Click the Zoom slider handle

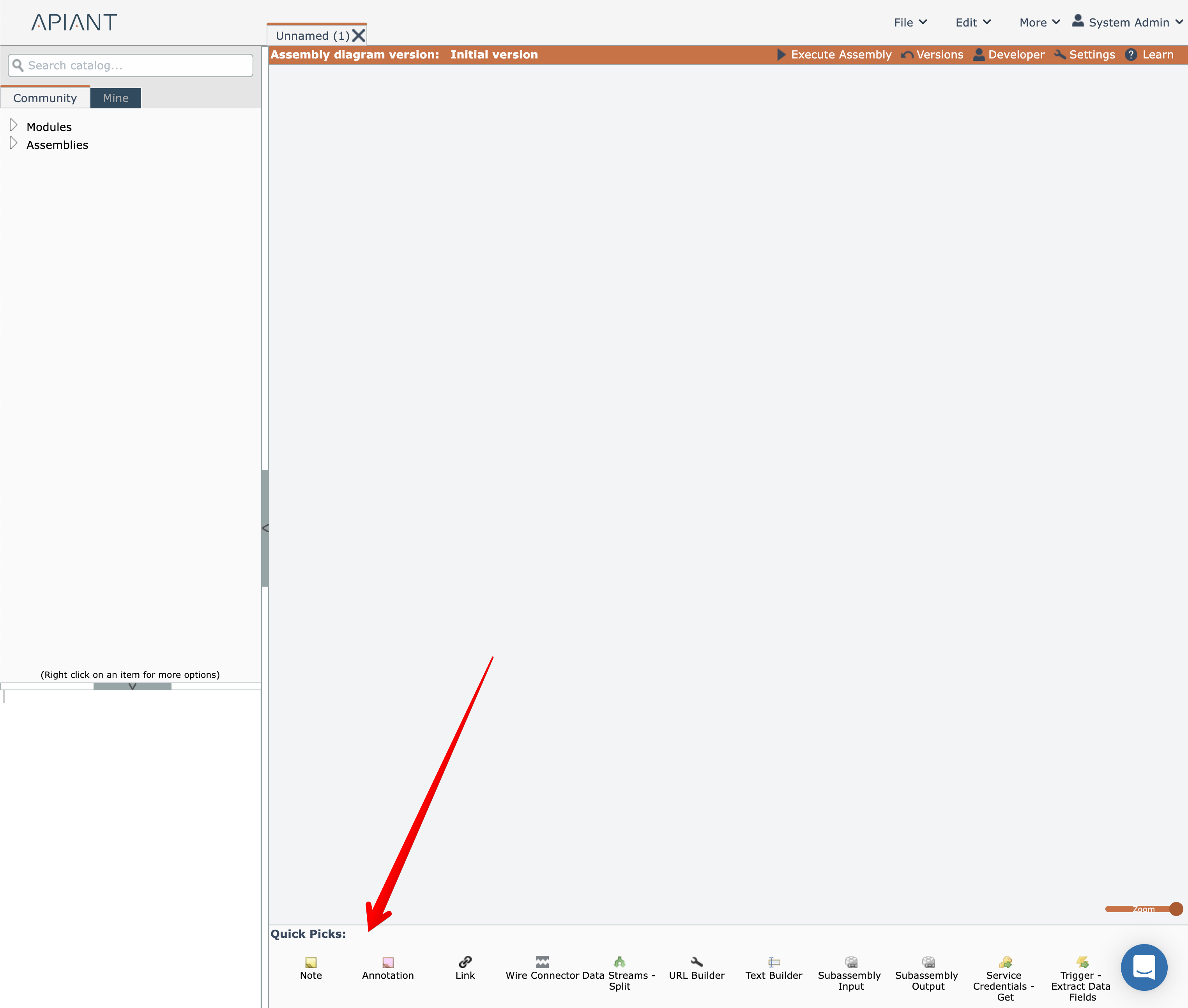pos(1176,909)
